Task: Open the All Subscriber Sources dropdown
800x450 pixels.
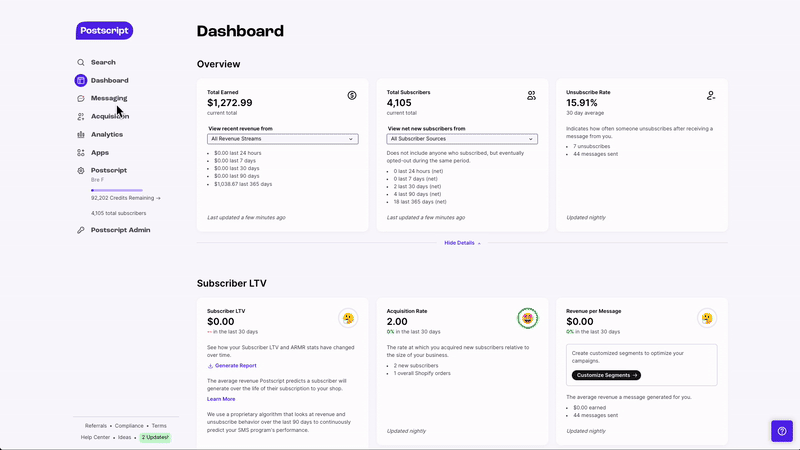Action: (x=462, y=139)
